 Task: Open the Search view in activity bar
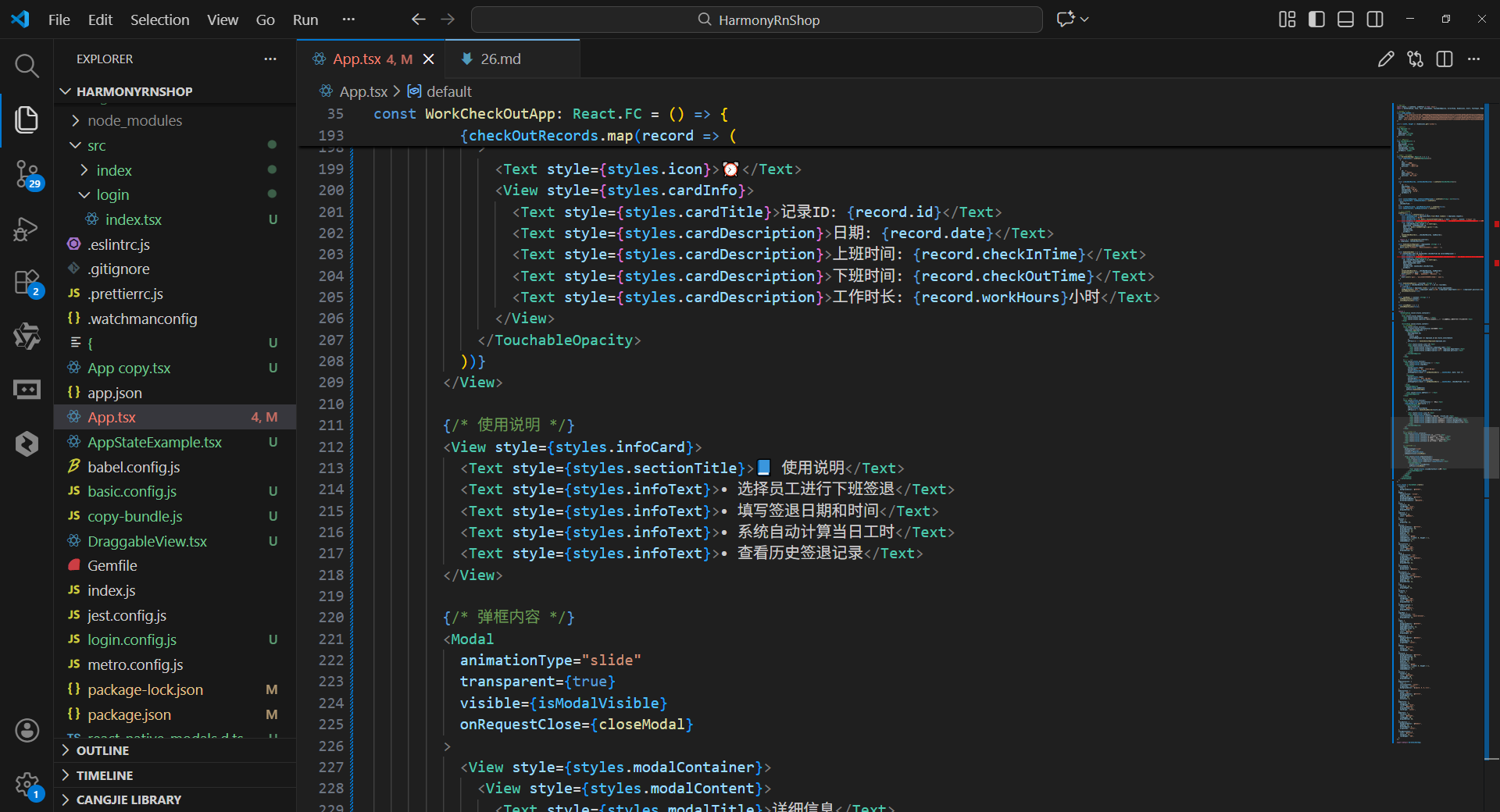click(27, 66)
